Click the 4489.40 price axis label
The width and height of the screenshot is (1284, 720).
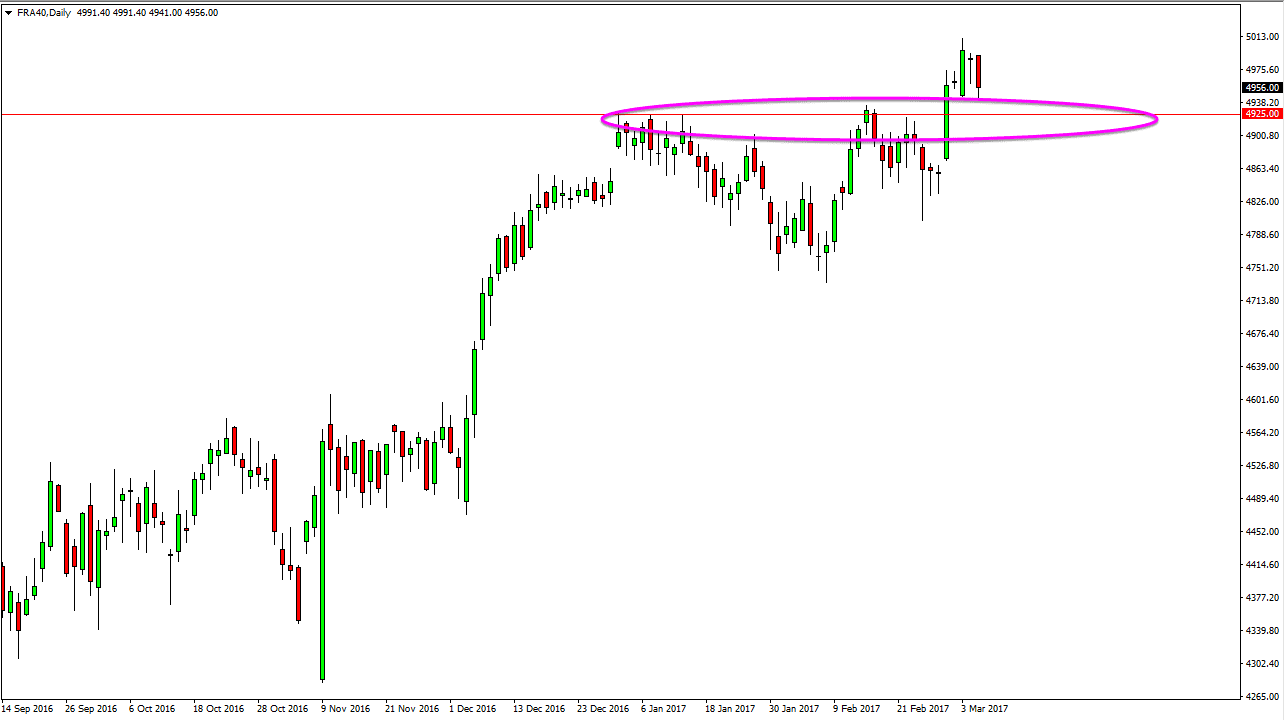(x=1263, y=499)
